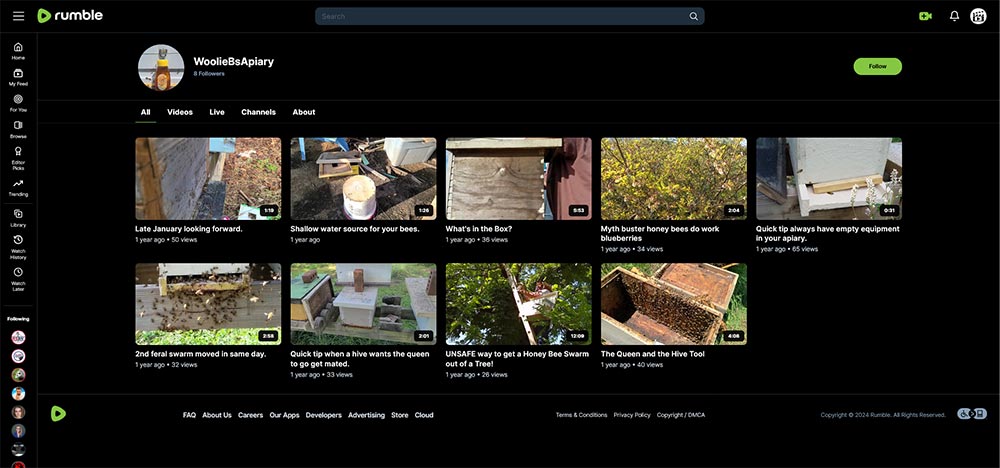Open the Terms & Conditions link
Viewport: 1000px width, 468px height.
[581, 415]
